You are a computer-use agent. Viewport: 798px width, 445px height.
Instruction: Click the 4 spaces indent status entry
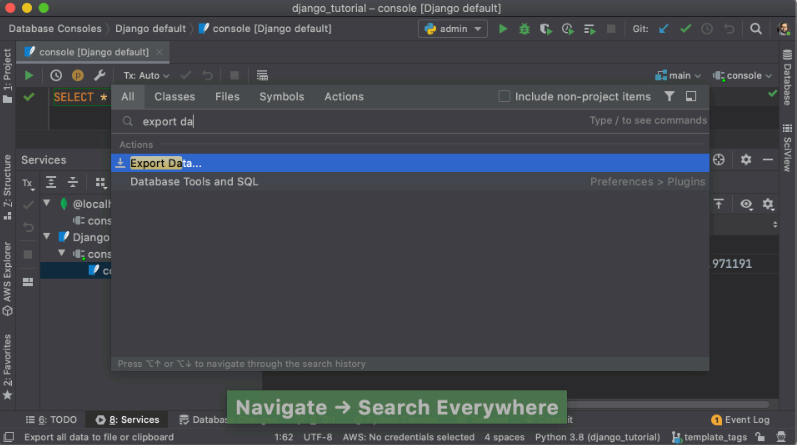click(x=504, y=437)
